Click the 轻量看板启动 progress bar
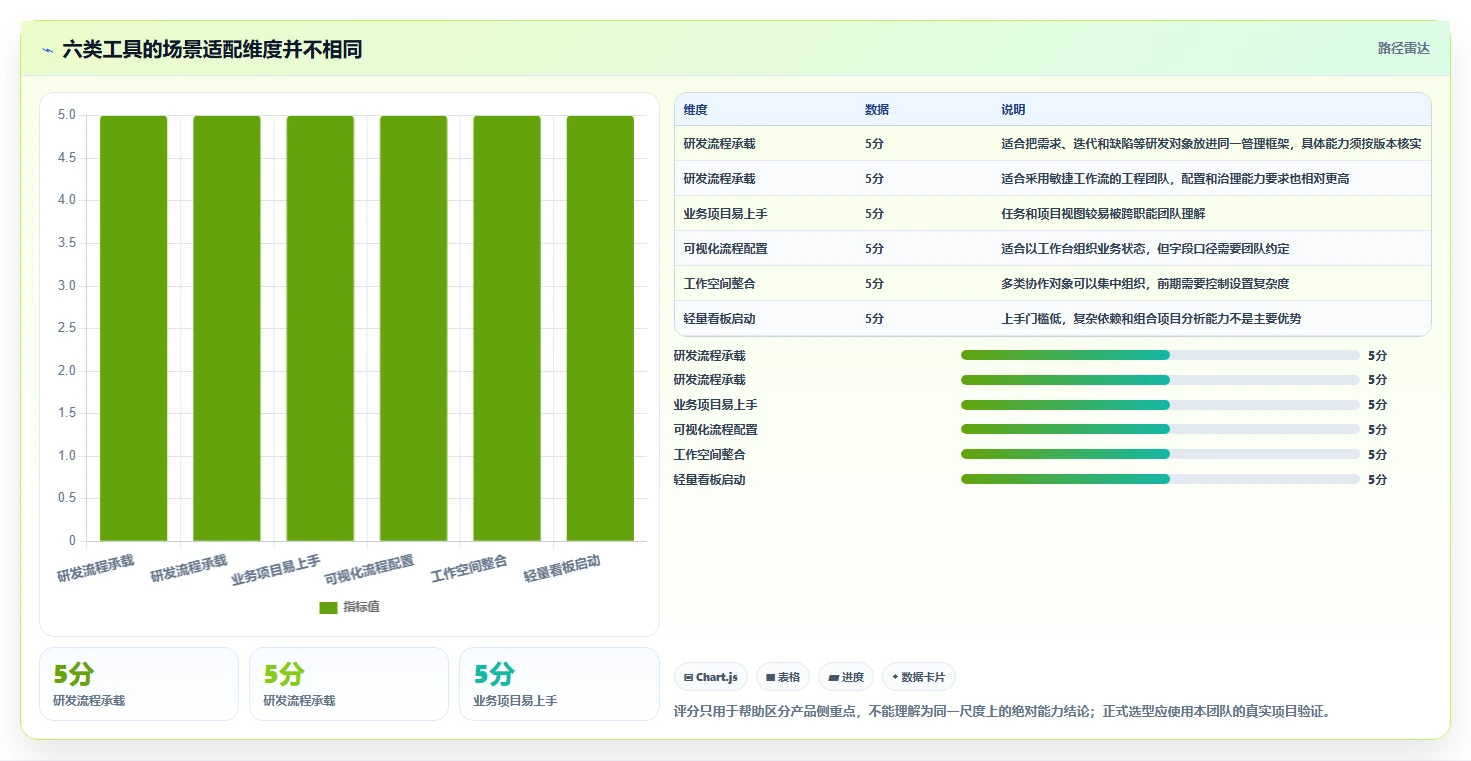 [1160, 480]
